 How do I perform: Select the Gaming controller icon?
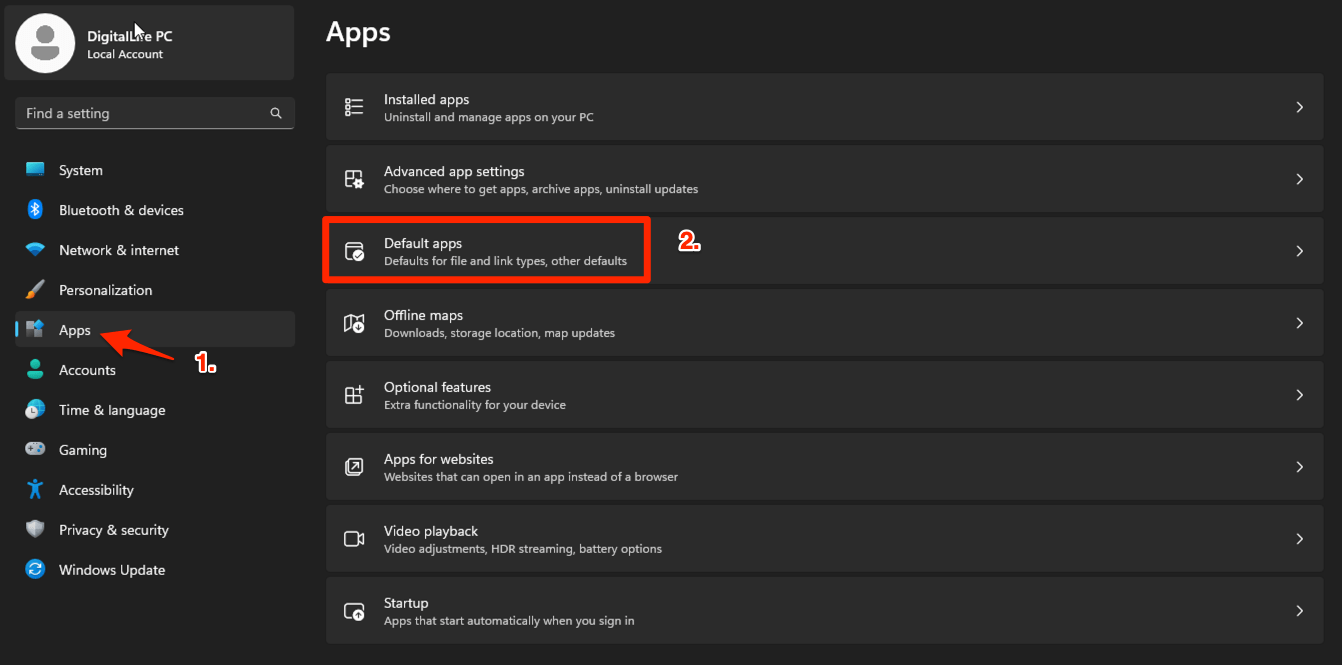38,450
